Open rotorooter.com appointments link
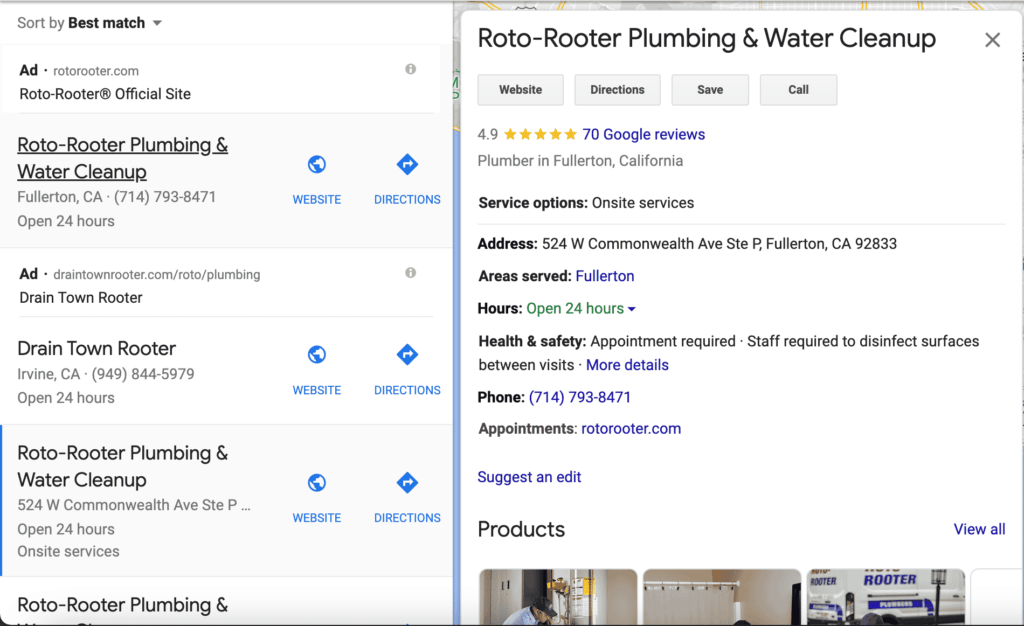1024x626 pixels. [631, 429]
